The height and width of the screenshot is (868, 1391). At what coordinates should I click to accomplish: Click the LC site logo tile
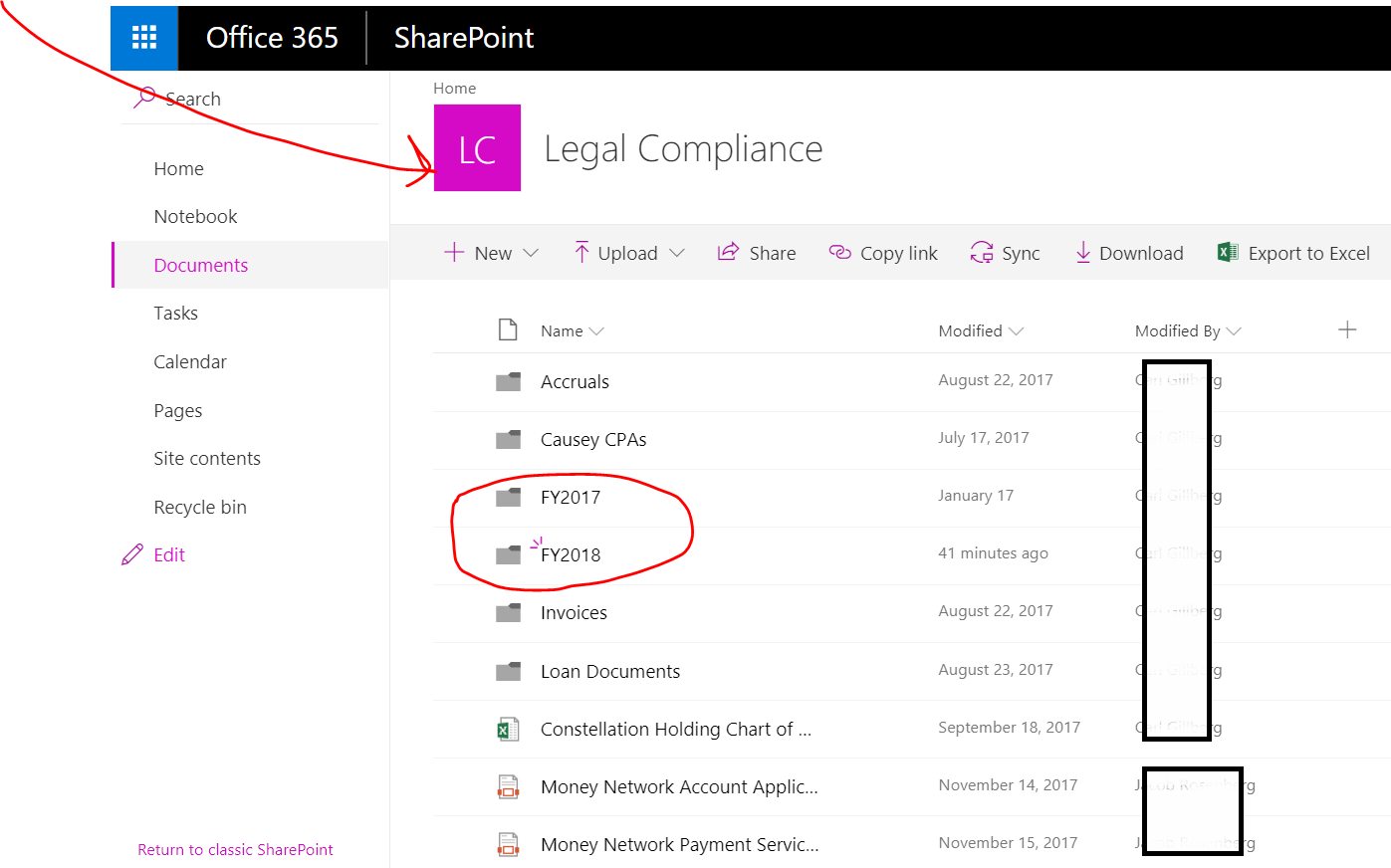477,148
